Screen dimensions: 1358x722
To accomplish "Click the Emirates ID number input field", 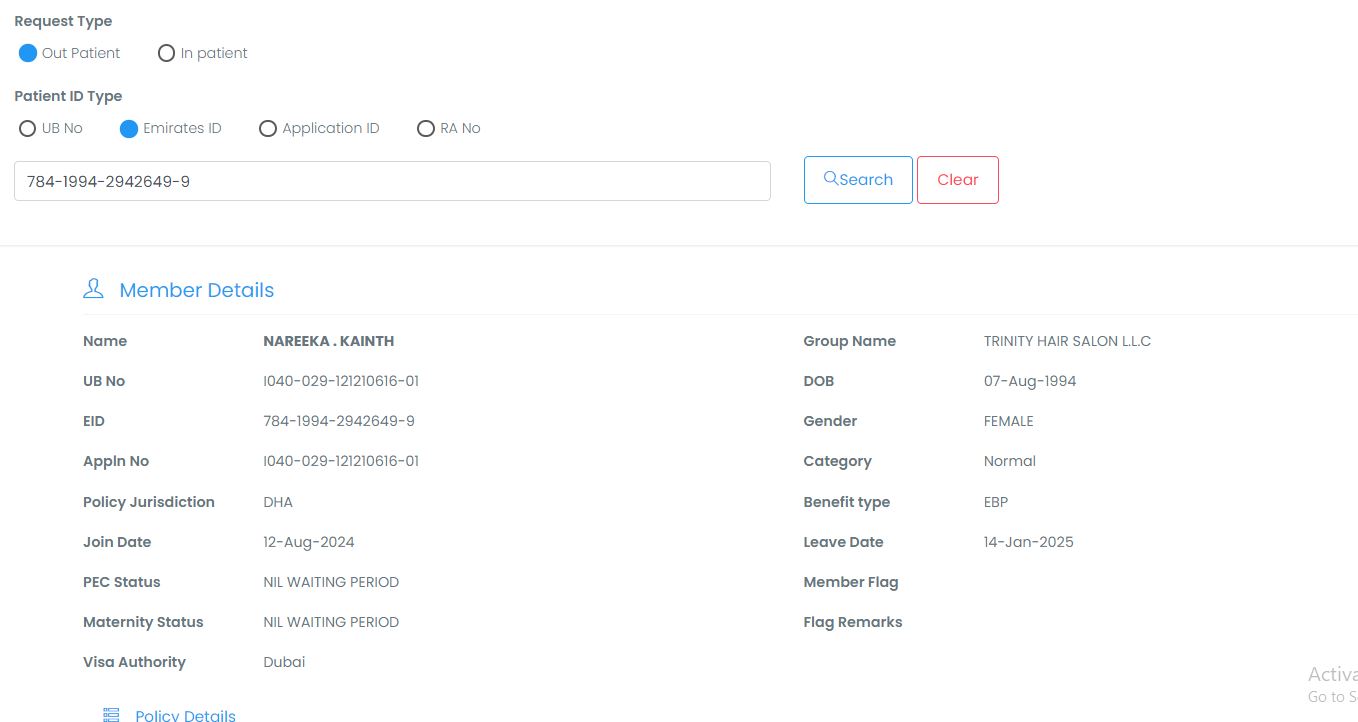I will point(392,181).
